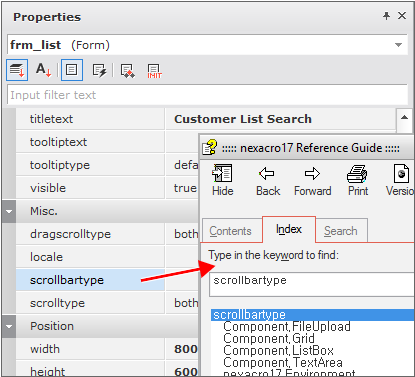Screen dimensions: 415x377
Task: Hide the help navigation pane
Action: click(x=223, y=180)
